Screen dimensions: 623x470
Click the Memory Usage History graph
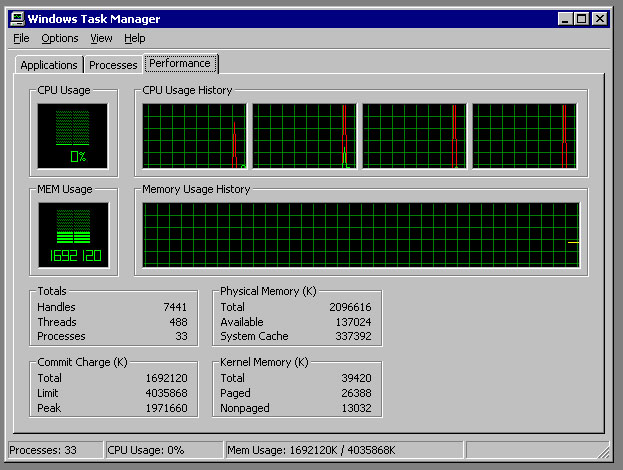click(361, 235)
